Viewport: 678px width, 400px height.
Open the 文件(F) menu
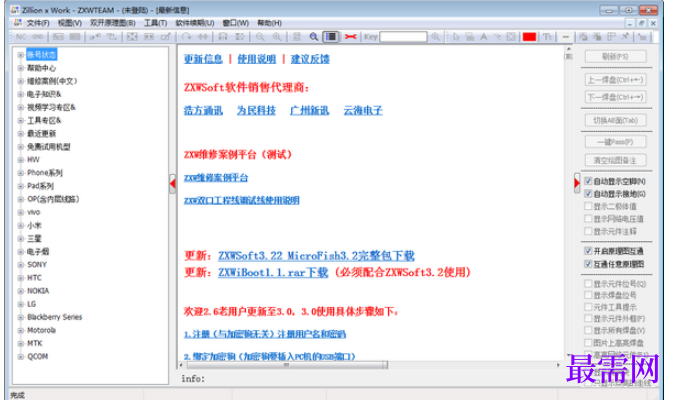[x=38, y=23]
